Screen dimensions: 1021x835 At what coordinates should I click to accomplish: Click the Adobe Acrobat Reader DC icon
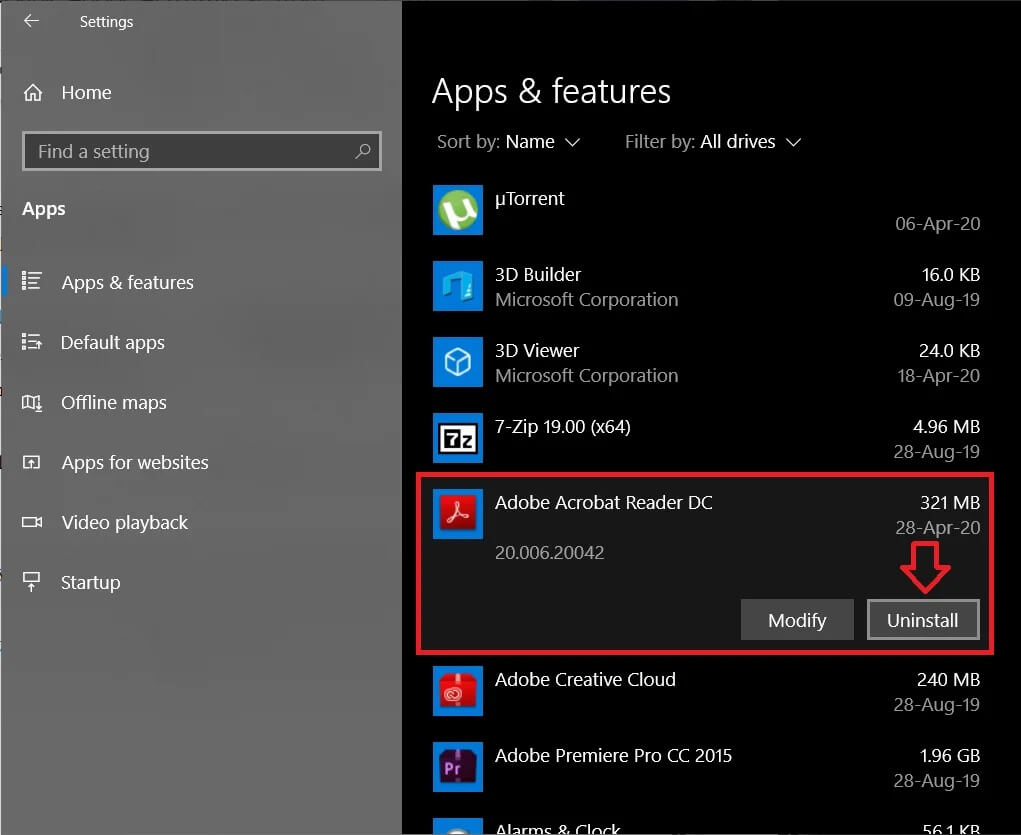pyautogui.click(x=458, y=513)
